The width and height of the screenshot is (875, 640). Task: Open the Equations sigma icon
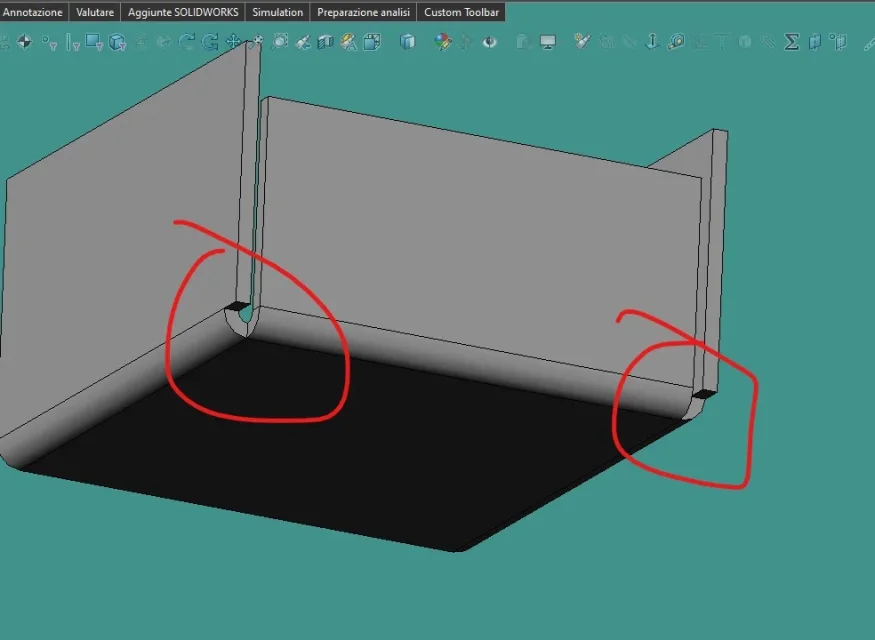(x=791, y=42)
